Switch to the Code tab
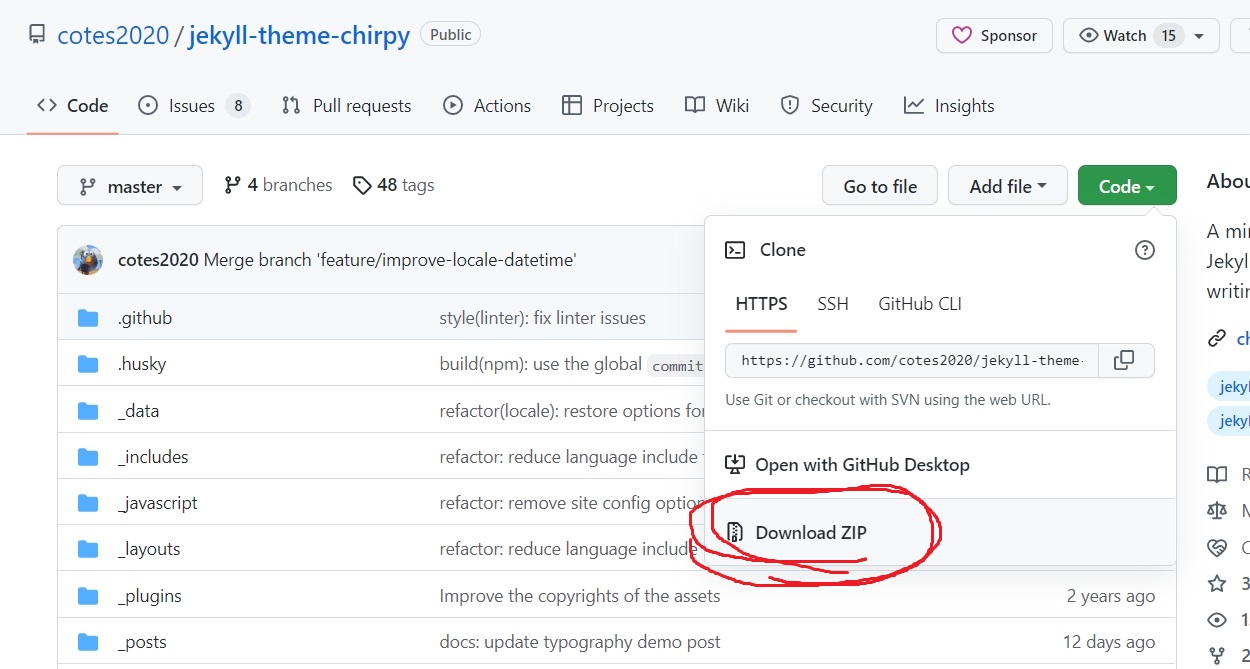This screenshot has height=669, width=1250. click(x=73, y=105)
